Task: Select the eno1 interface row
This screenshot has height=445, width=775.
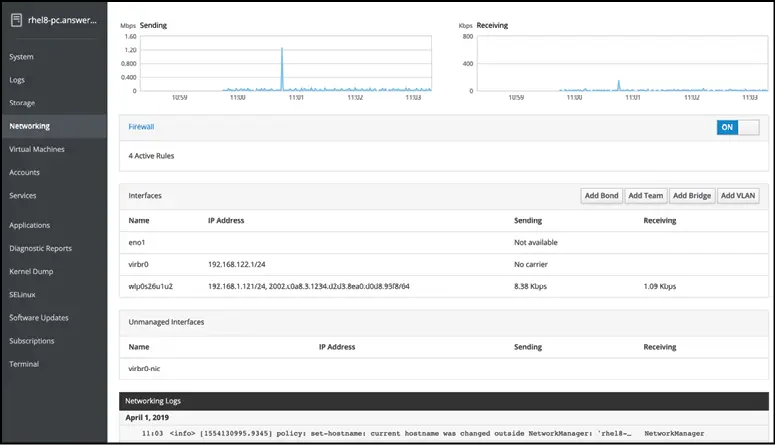Action: click(x=138, y=242)
